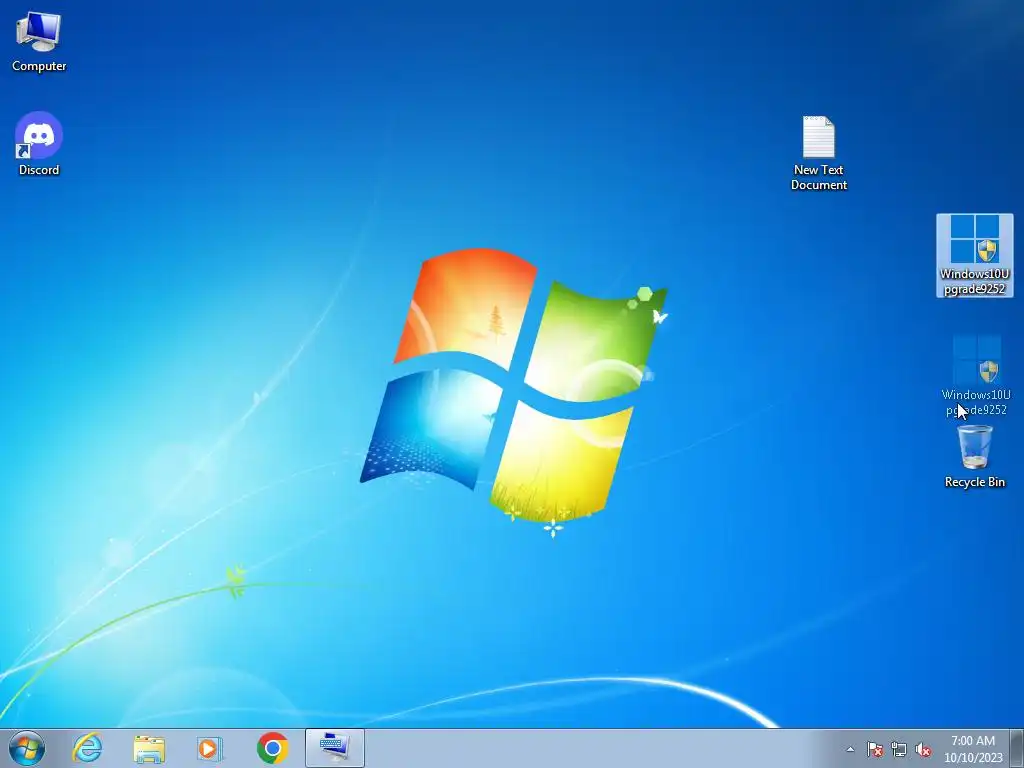Viewport: 1024px width, 768px height.
Task: Launch Internet Explorer from the taskbar
Action: tap(88, 748)
